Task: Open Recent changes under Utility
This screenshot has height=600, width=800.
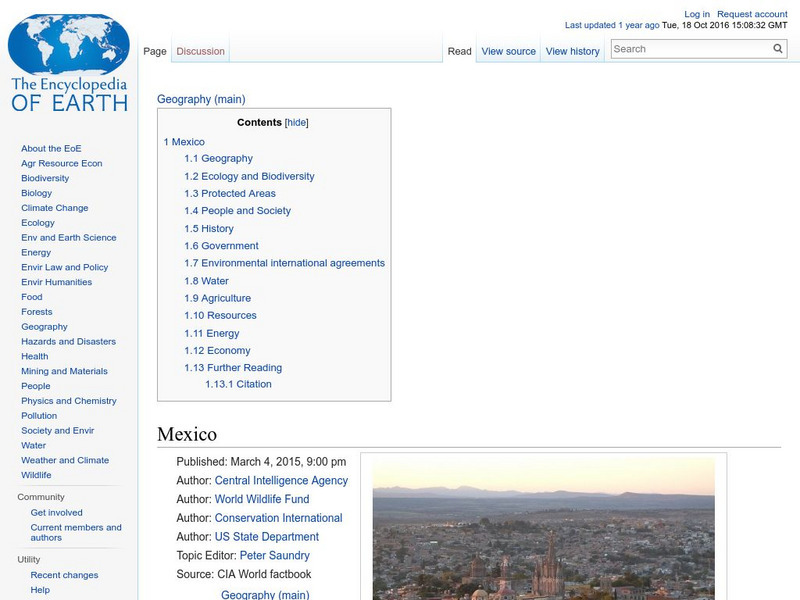Action: 64,575
